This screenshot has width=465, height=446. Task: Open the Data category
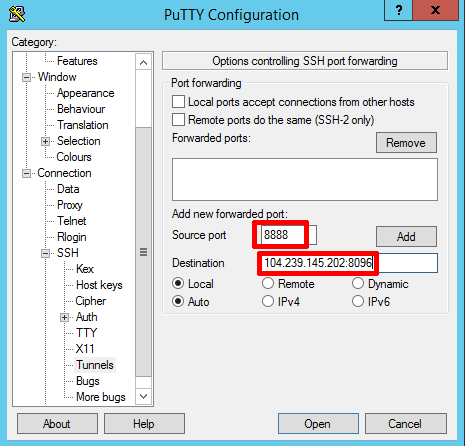68,189
